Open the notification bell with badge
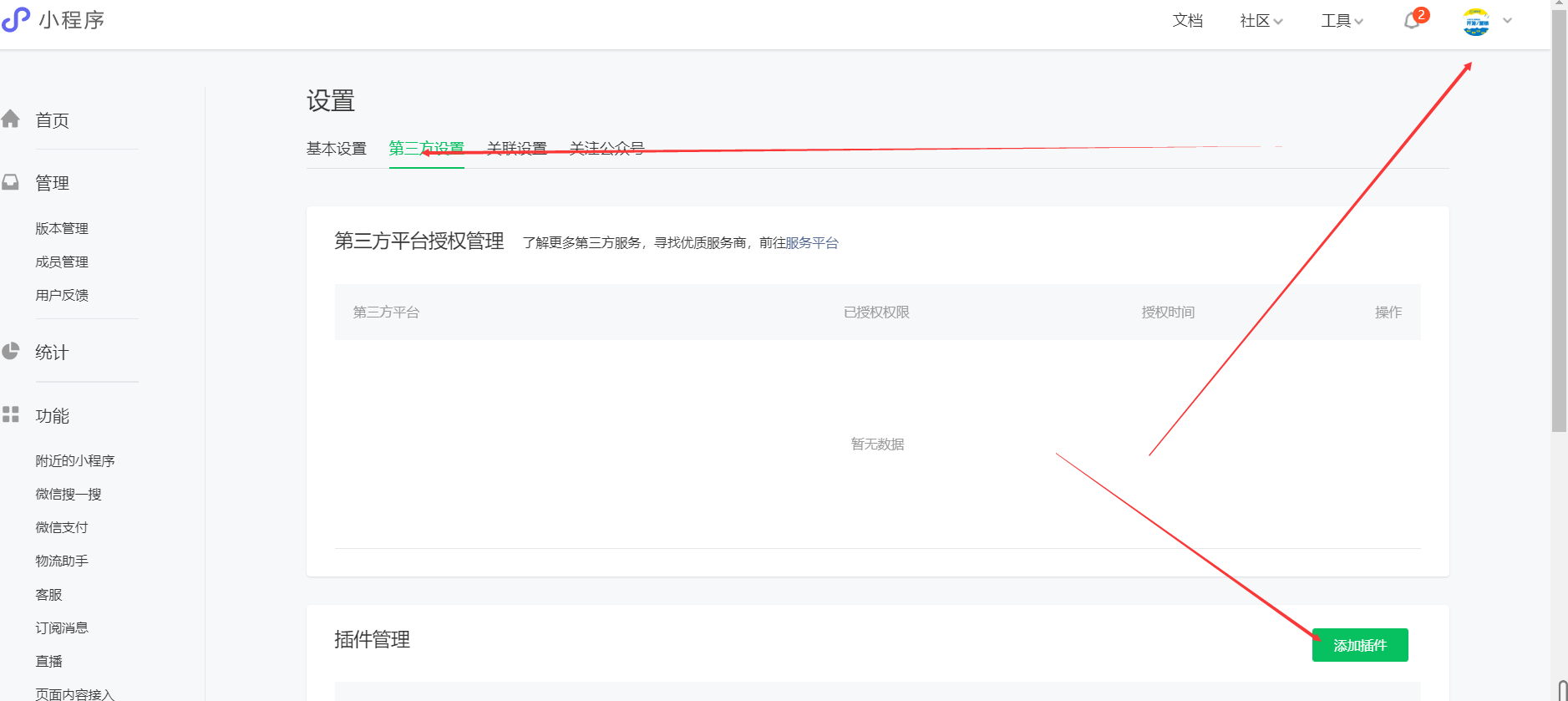This screenshot has width=1568, height=701. (x=1412, y=21)
